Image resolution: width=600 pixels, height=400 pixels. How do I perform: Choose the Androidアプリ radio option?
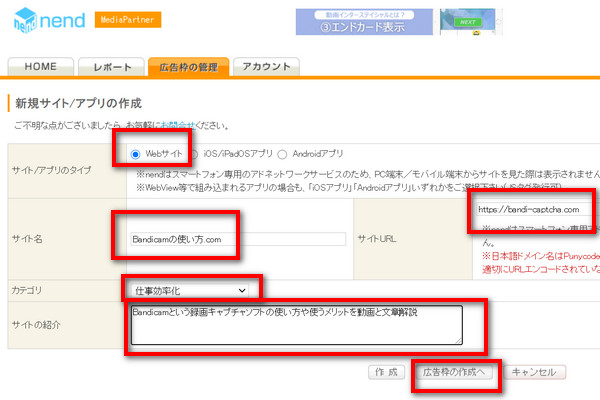(282, 154)
